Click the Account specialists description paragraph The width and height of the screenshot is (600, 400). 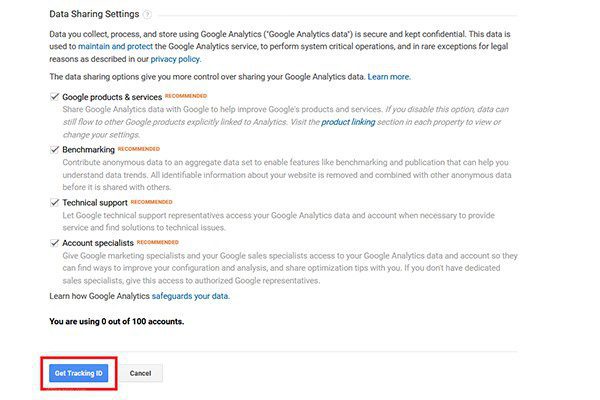tap(290, 268)
